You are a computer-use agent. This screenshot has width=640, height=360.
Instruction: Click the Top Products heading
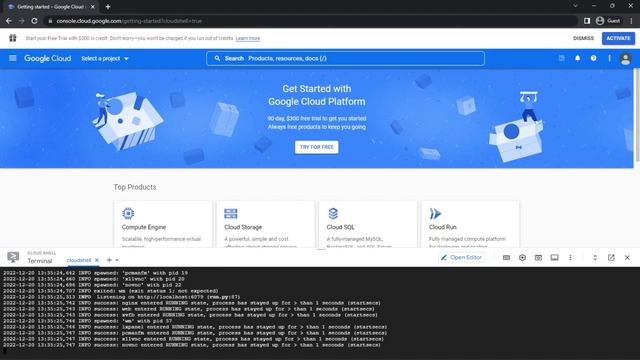point(135,187)
